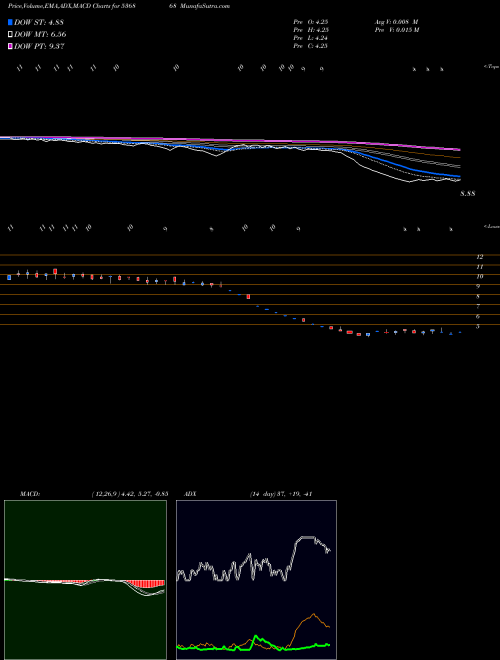The height and width of the screenshot is (660, 500).
Task: Click the MACD (12,26,9) values text
Action: tap(130, 494)
